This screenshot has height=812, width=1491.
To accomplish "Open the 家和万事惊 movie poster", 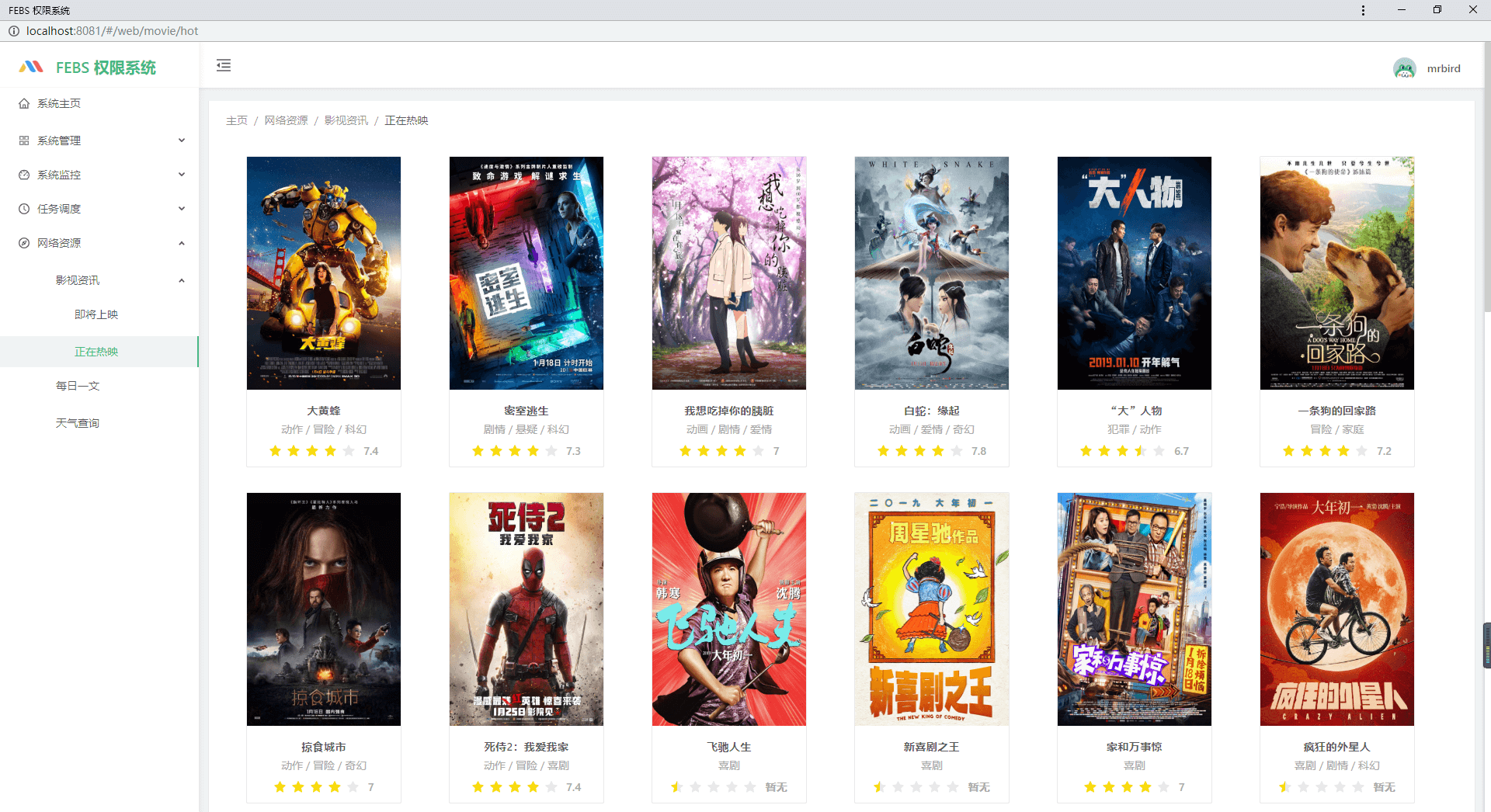I will click(1135, 609).
